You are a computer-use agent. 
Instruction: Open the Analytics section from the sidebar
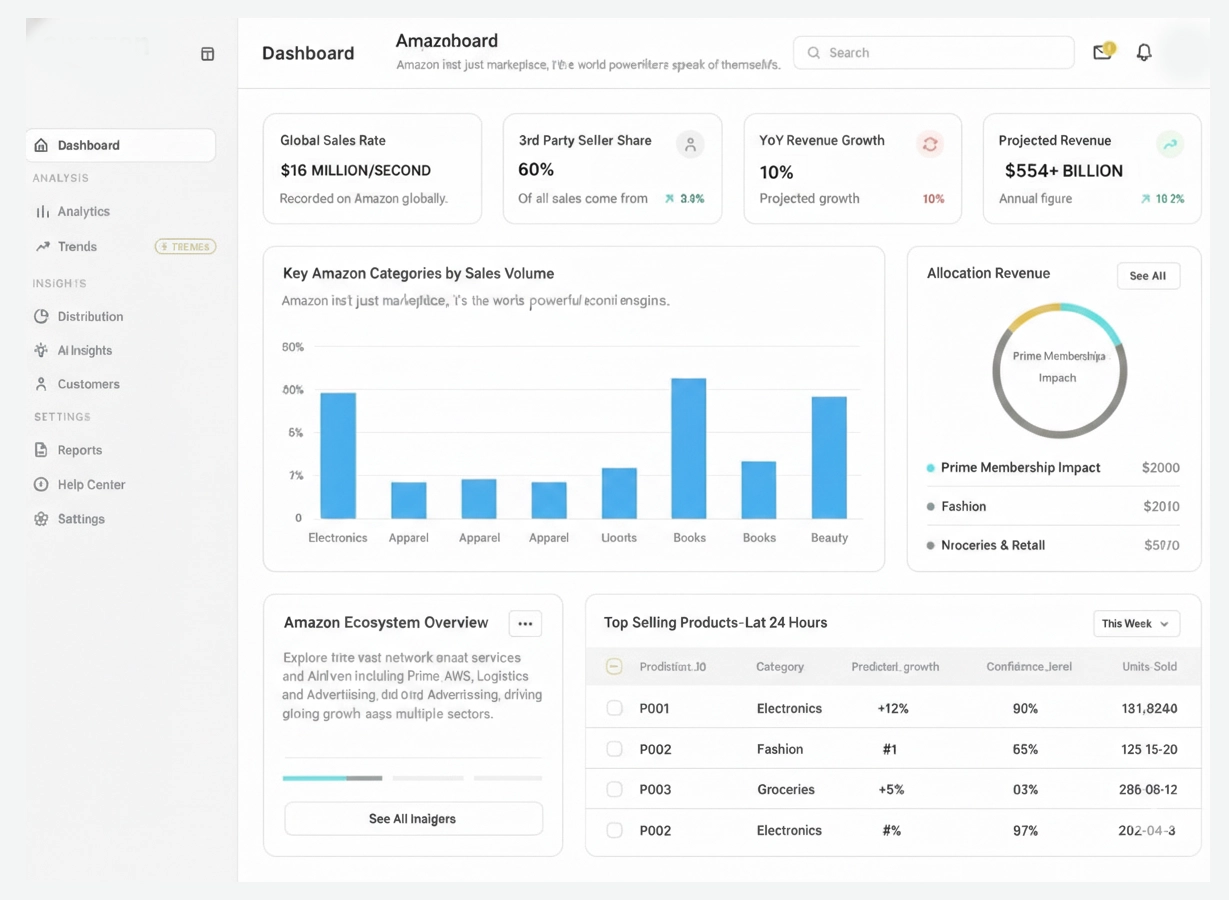click(84, 211)
